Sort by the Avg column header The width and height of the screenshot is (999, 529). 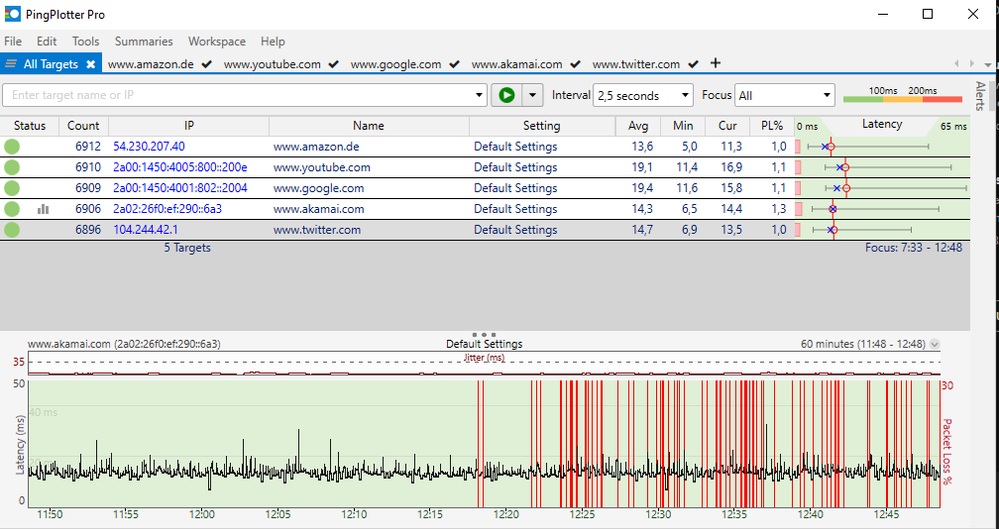638,126
